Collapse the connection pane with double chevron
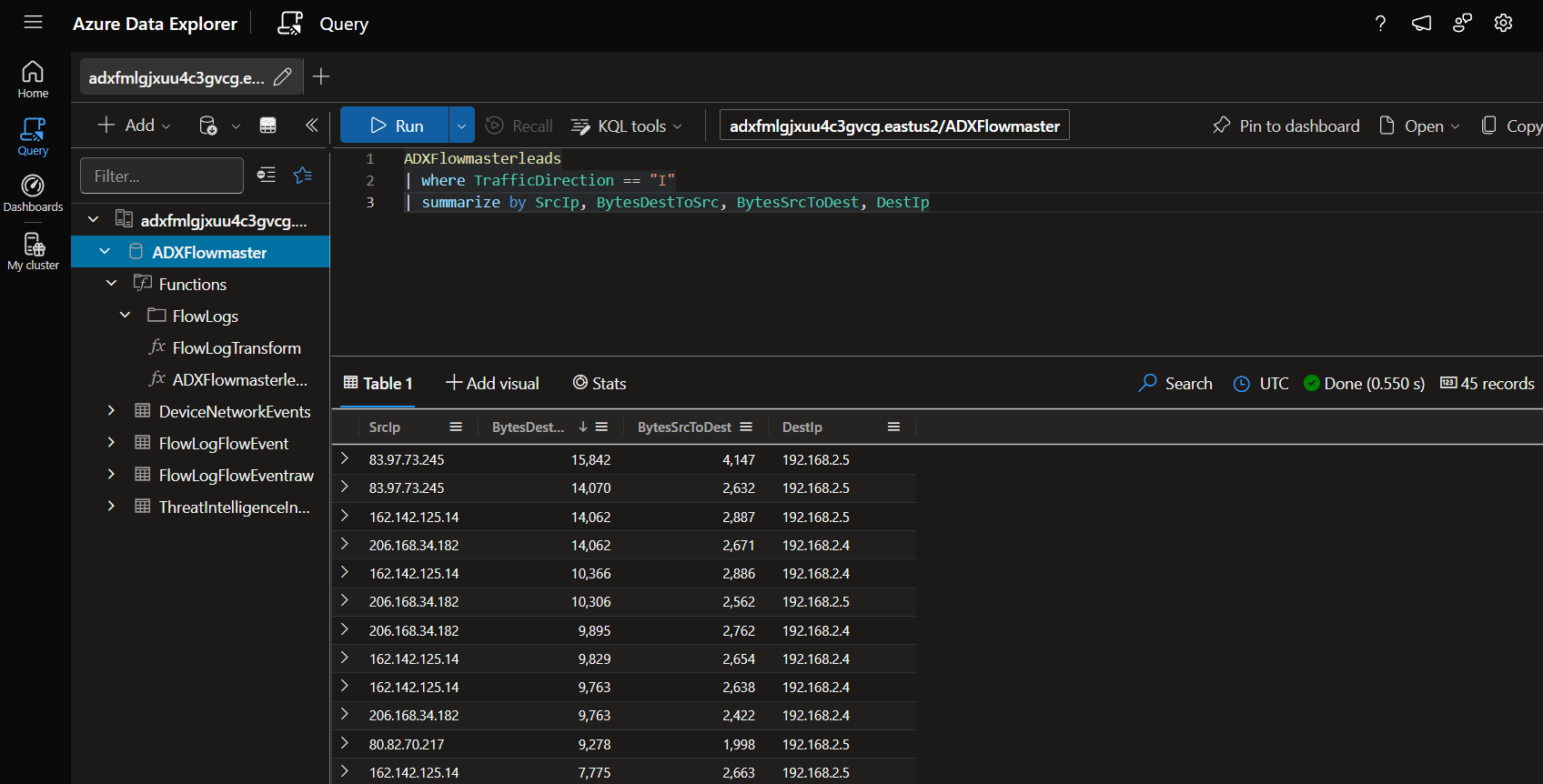The image size is (1543, 784). (x=311, y=126)
